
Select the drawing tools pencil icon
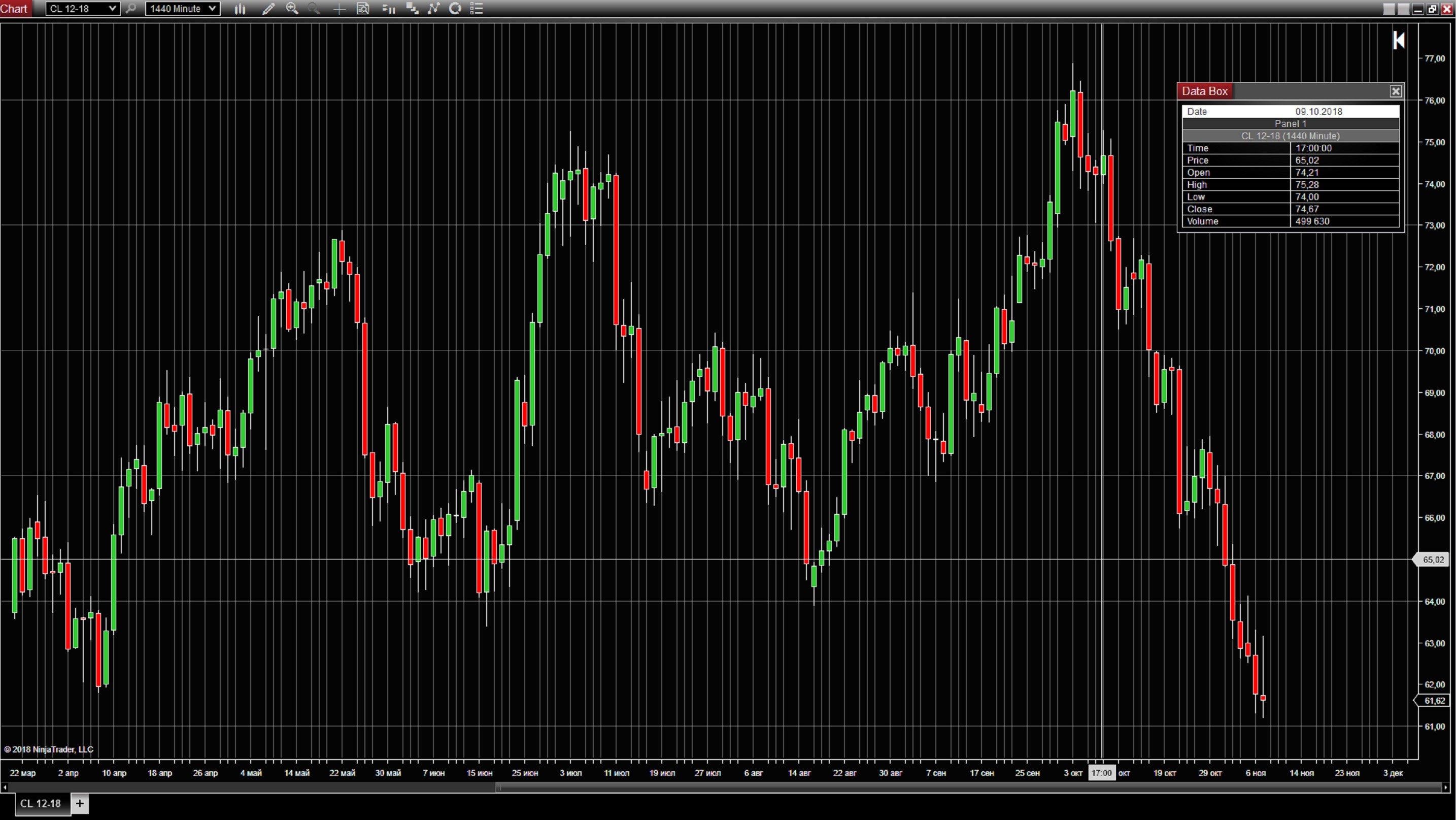(x=268, y=9)
